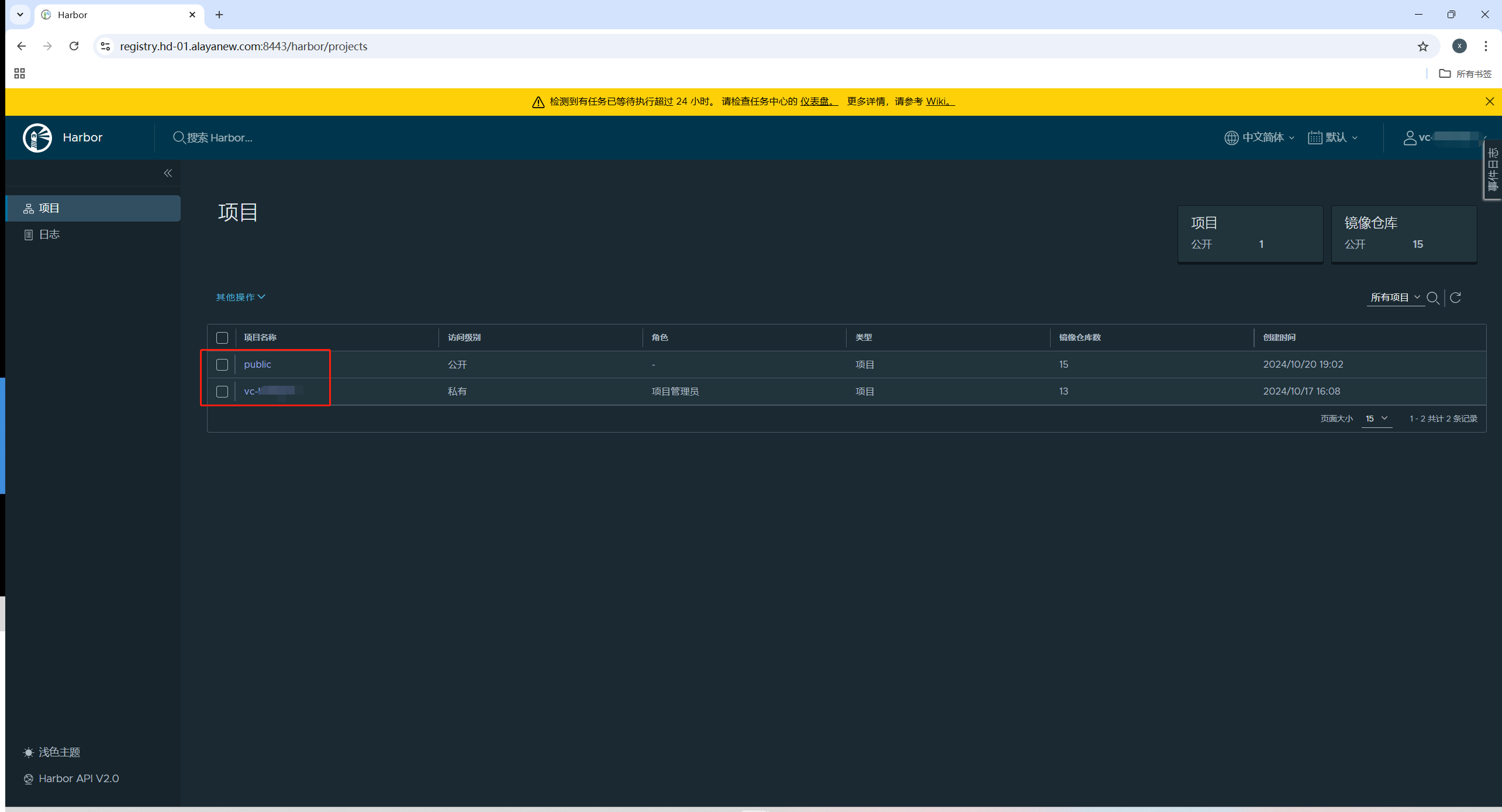Screen dimensions: 1502x812
Task: Open the browser apps grid icon
Action: pos(19,74)
